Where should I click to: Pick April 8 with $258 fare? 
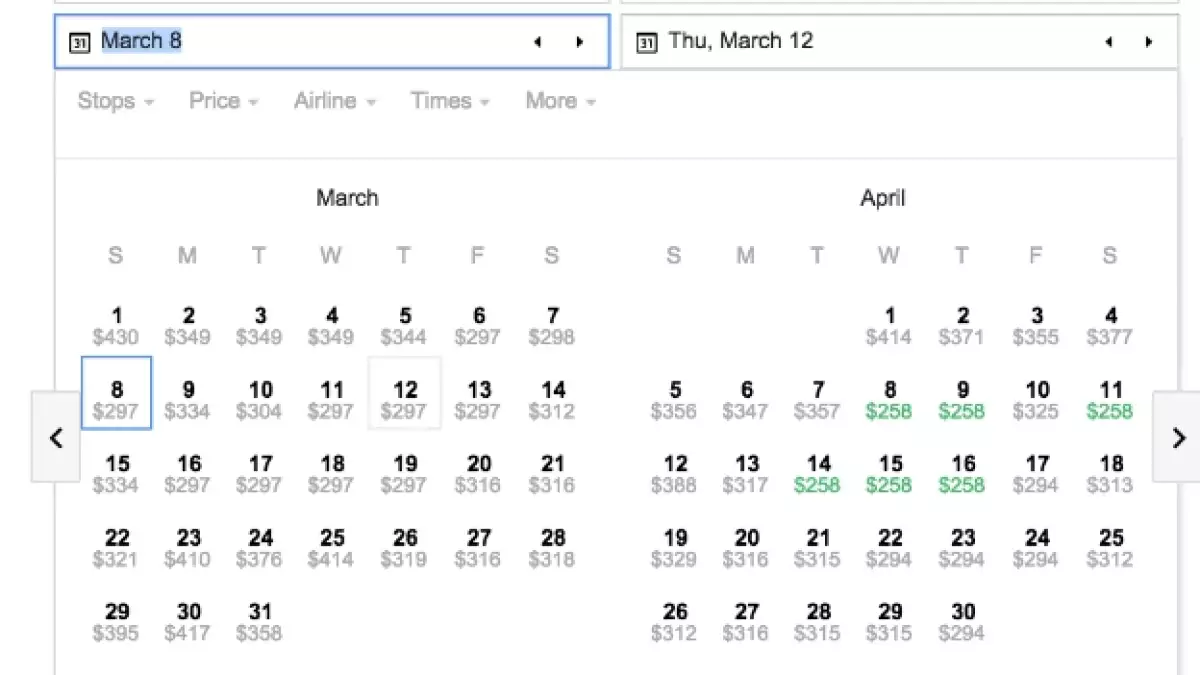889,400
